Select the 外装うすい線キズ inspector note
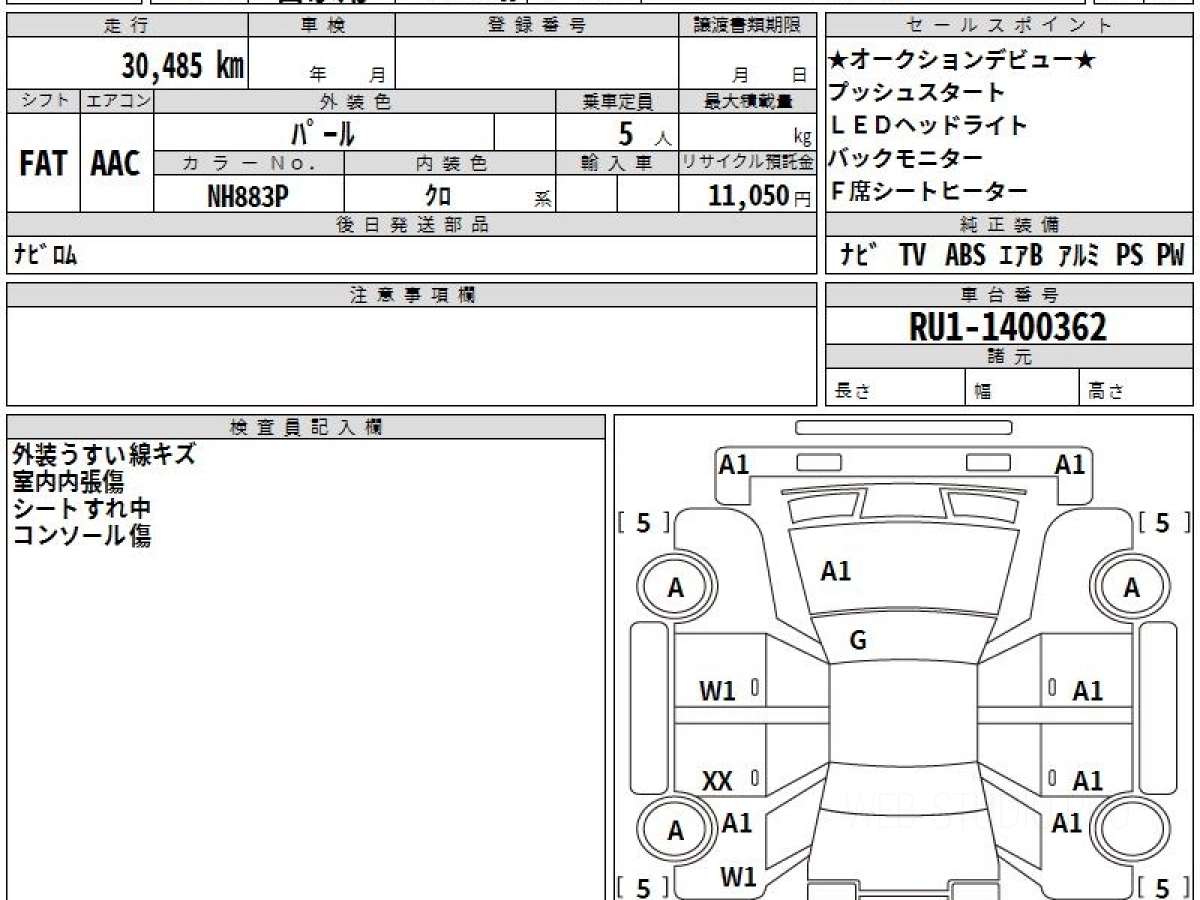The image size is (1200, 900). point(104,454)
